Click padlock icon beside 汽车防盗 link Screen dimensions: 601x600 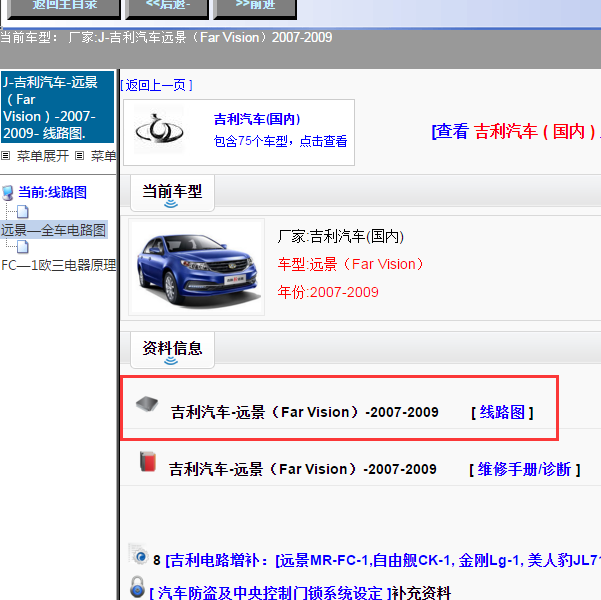point(137,587)
